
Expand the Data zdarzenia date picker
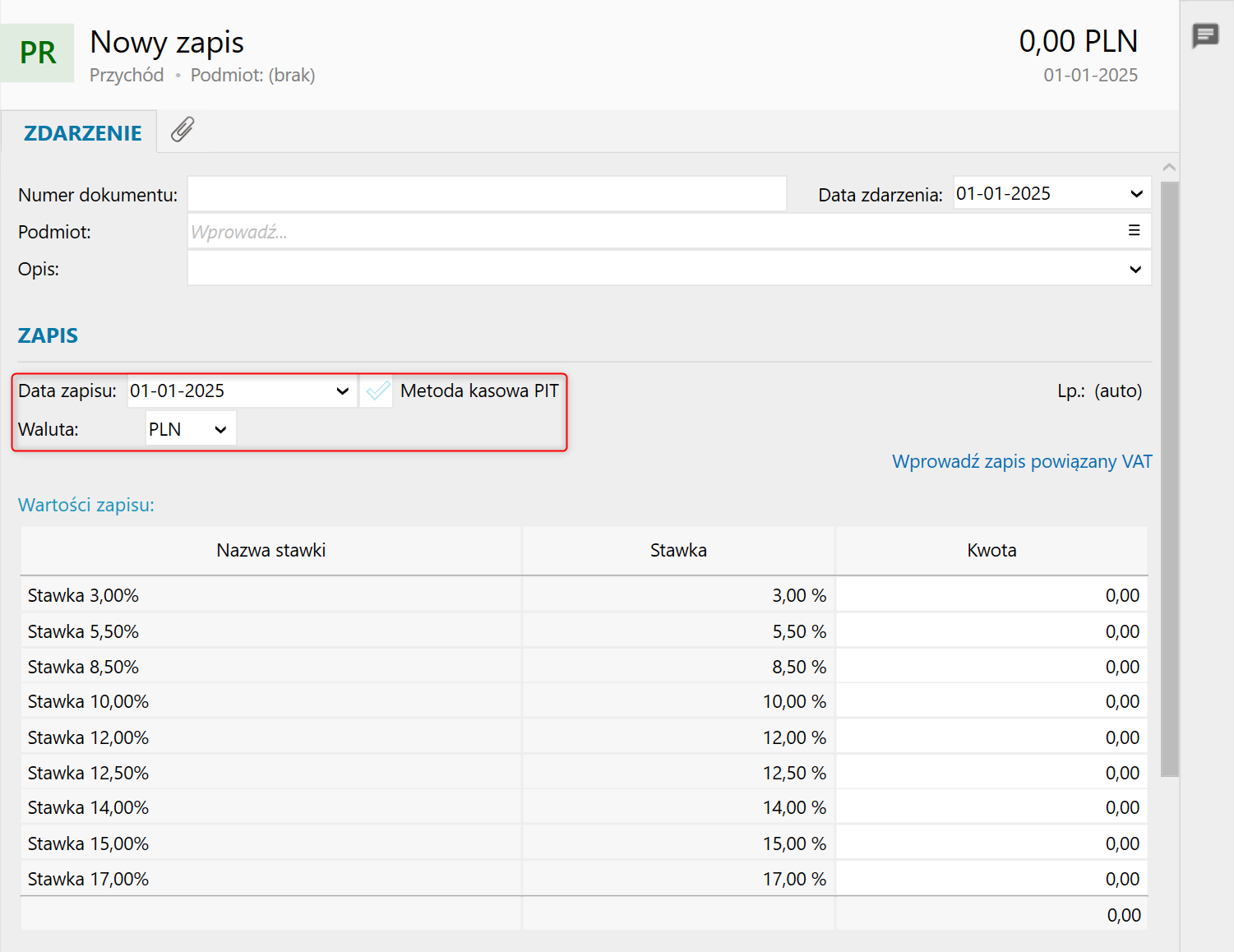[x=1136, y=194]
